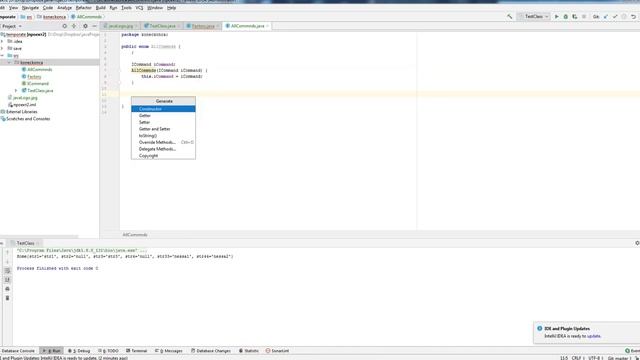Choose toString() in Generate popup
The width and height of the screenshot is (640, 360).
[x=163, y=136]
